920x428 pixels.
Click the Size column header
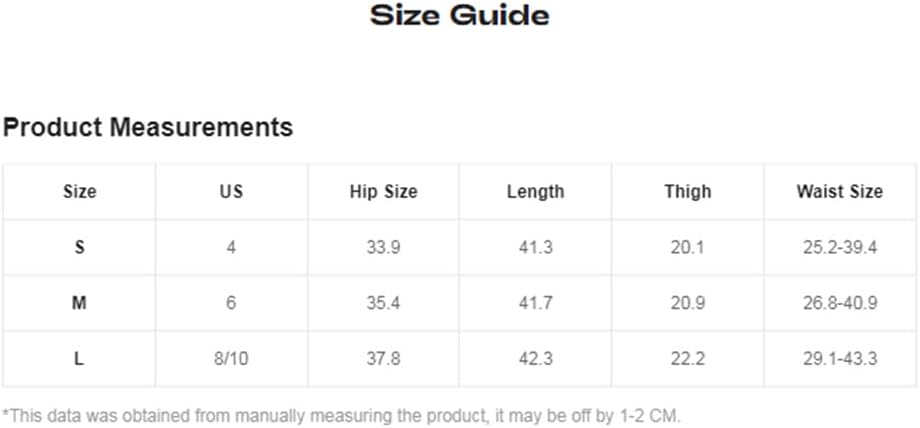tap(79, 191)
